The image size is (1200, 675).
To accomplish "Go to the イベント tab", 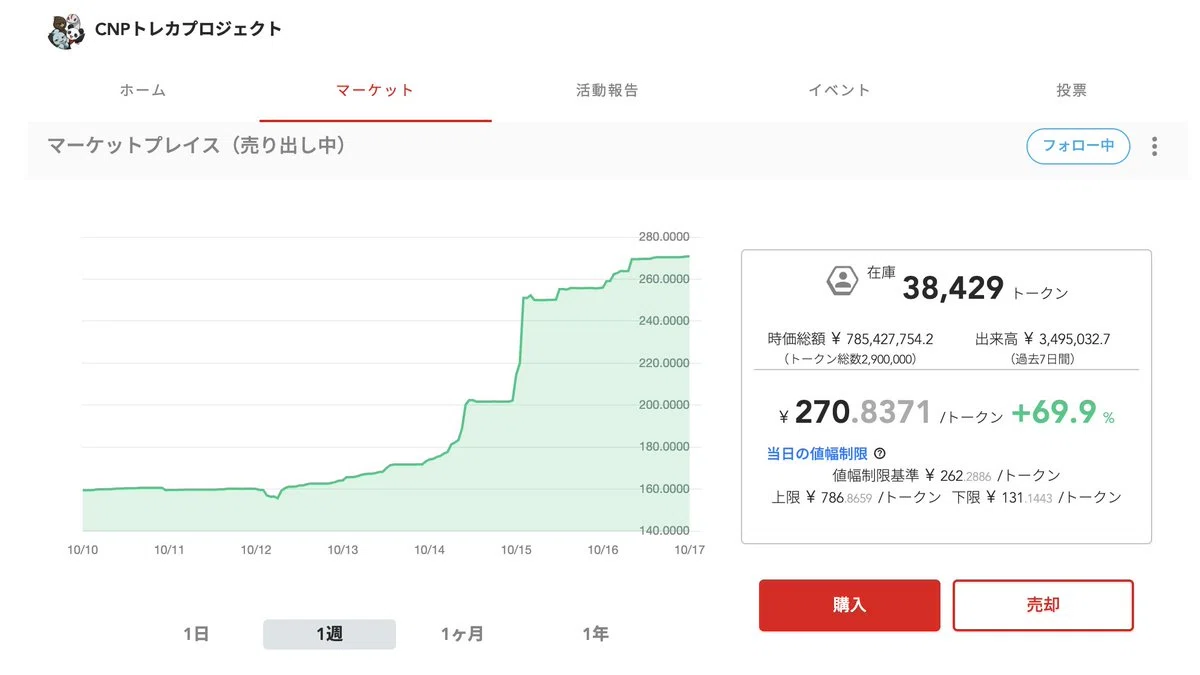I will click(x=839, y=90).
